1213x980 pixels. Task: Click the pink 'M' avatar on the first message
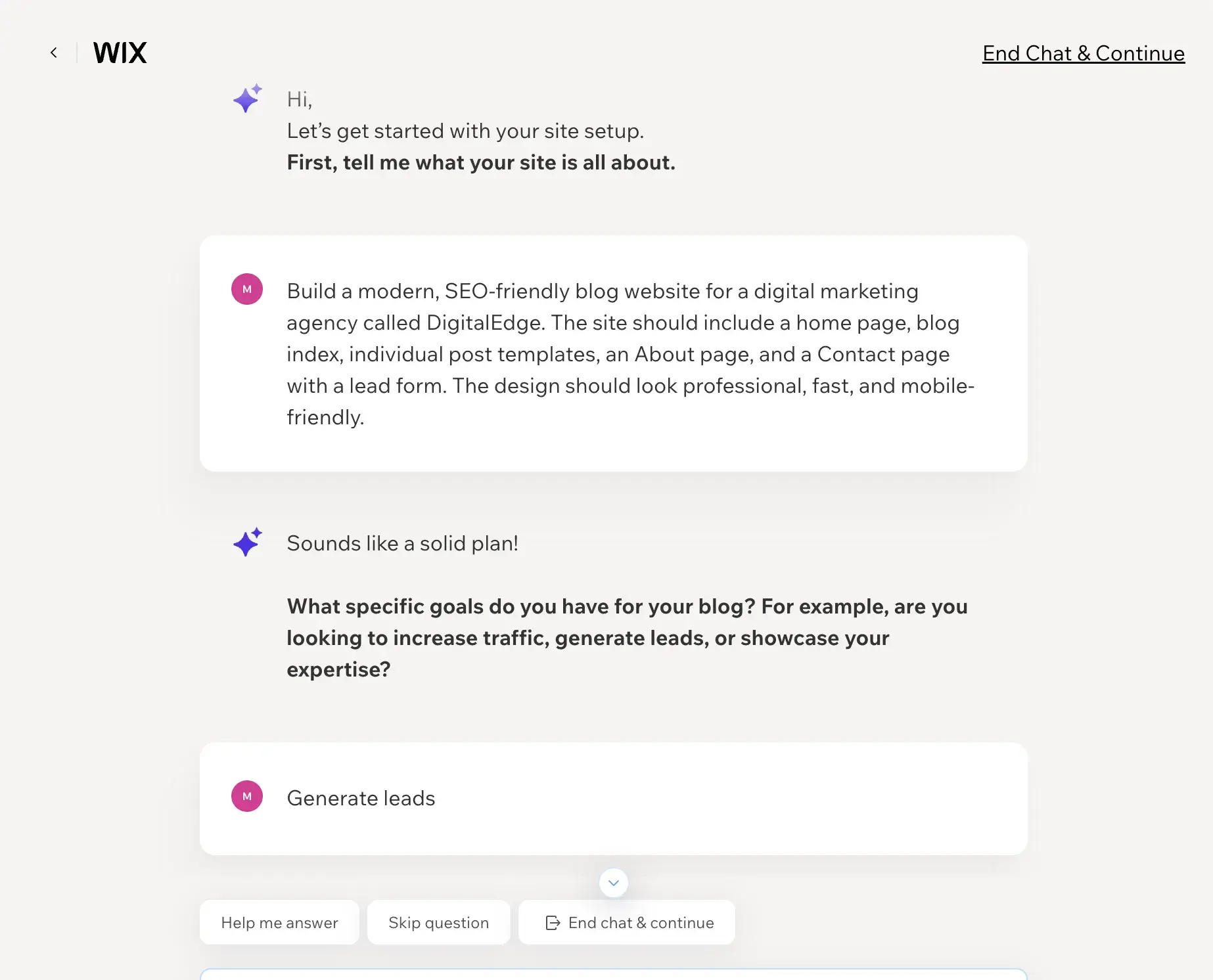tap(247, 288)
